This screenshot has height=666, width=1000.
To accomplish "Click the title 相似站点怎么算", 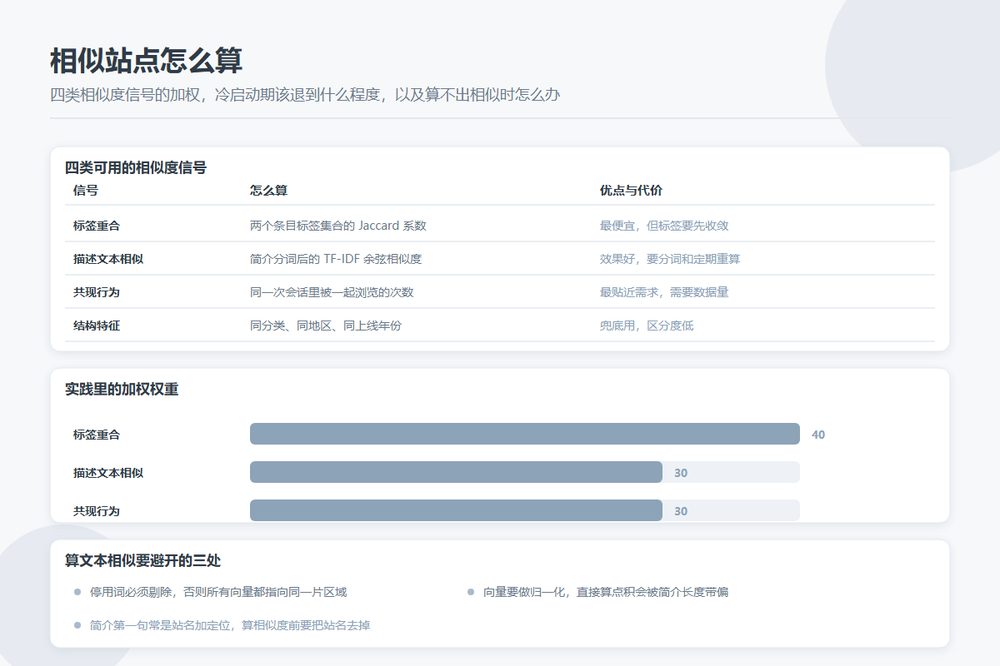I will coord(146,61).
